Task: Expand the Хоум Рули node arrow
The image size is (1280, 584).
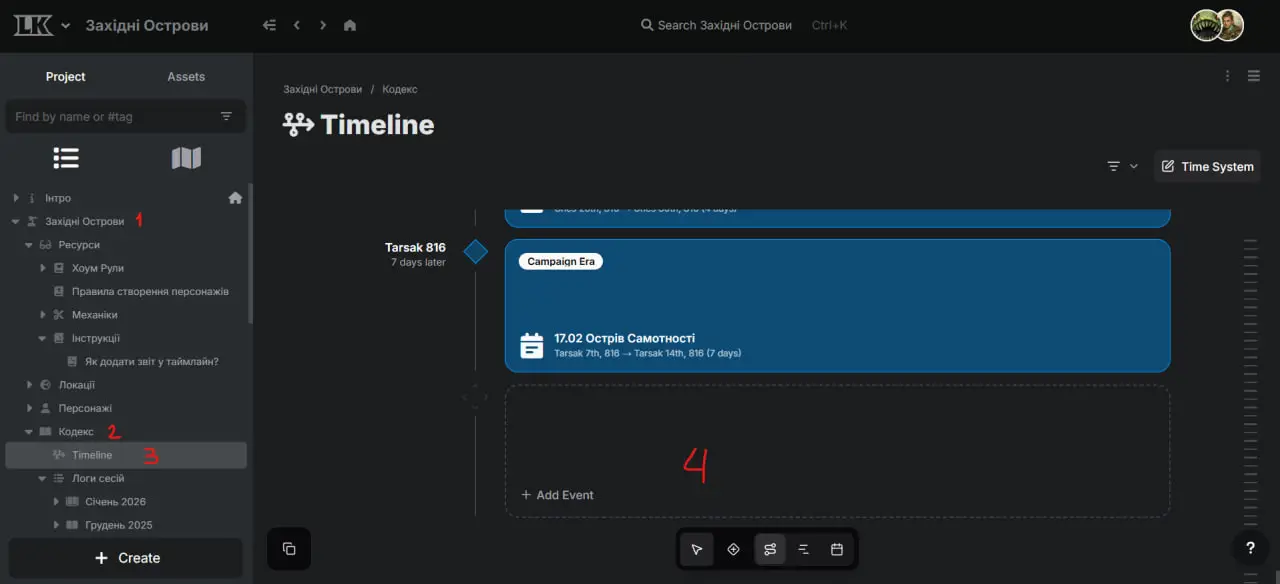Action: (x=43, y=268)
